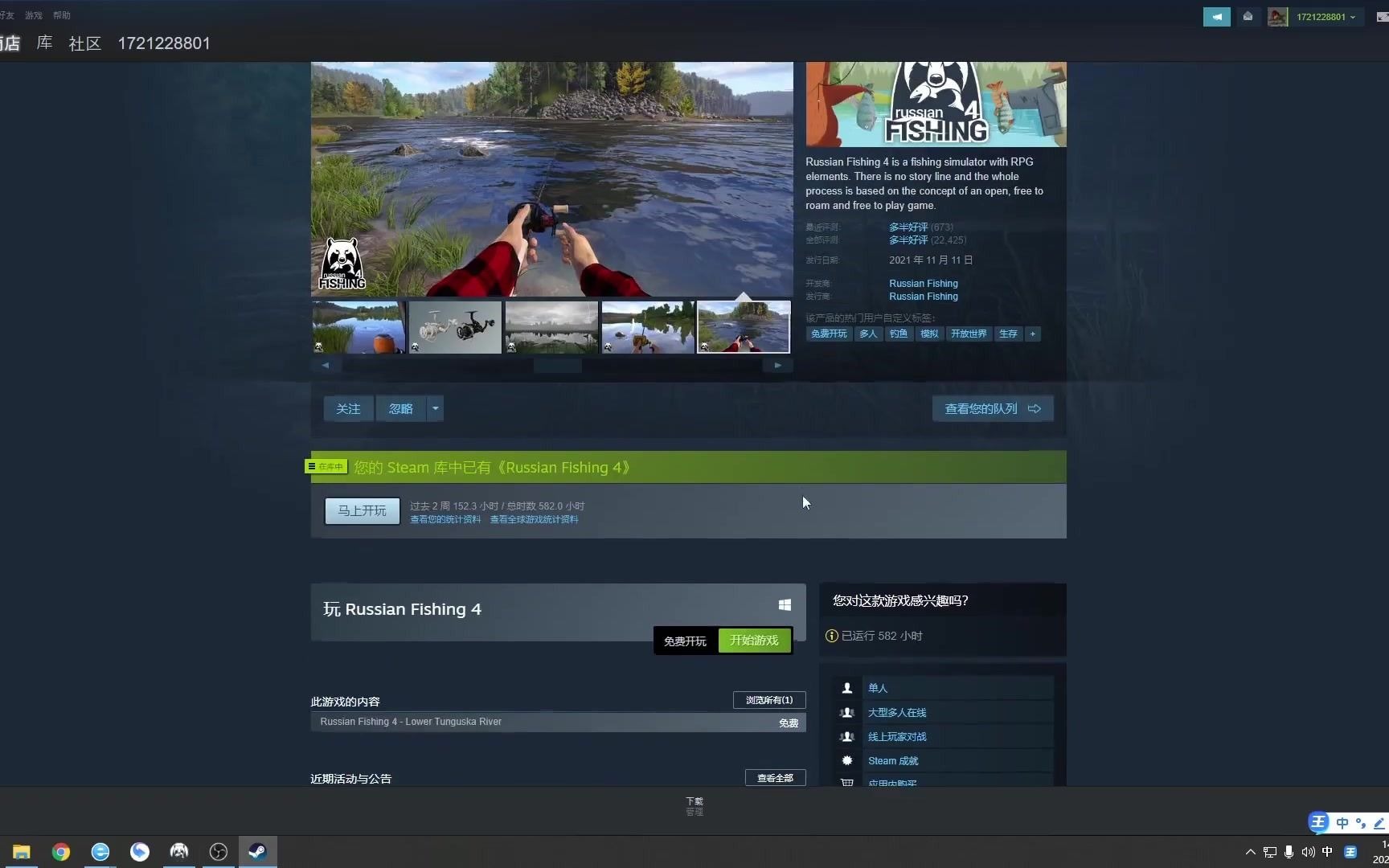Image resolution: width=1389 pixels, height=868 pixels.
Task: Click 查看全部 button for announcements
Action: pos(775,778)
